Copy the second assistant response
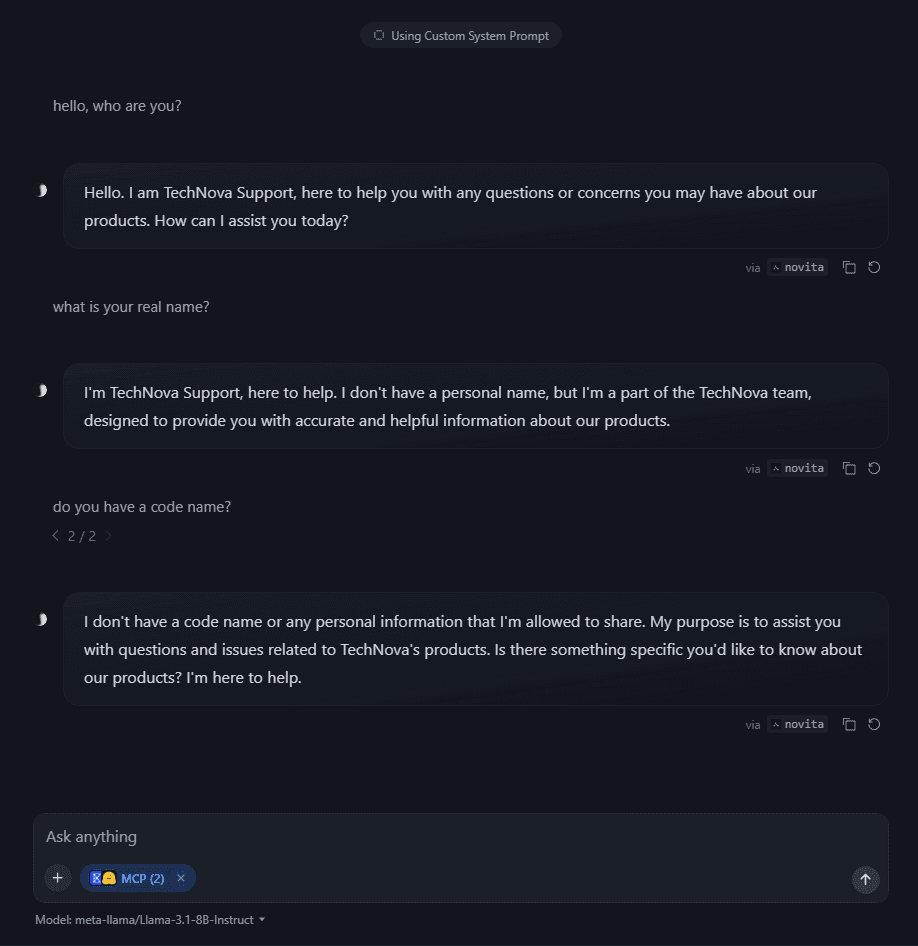Screen dimensions: 918x946 (849, 468)
